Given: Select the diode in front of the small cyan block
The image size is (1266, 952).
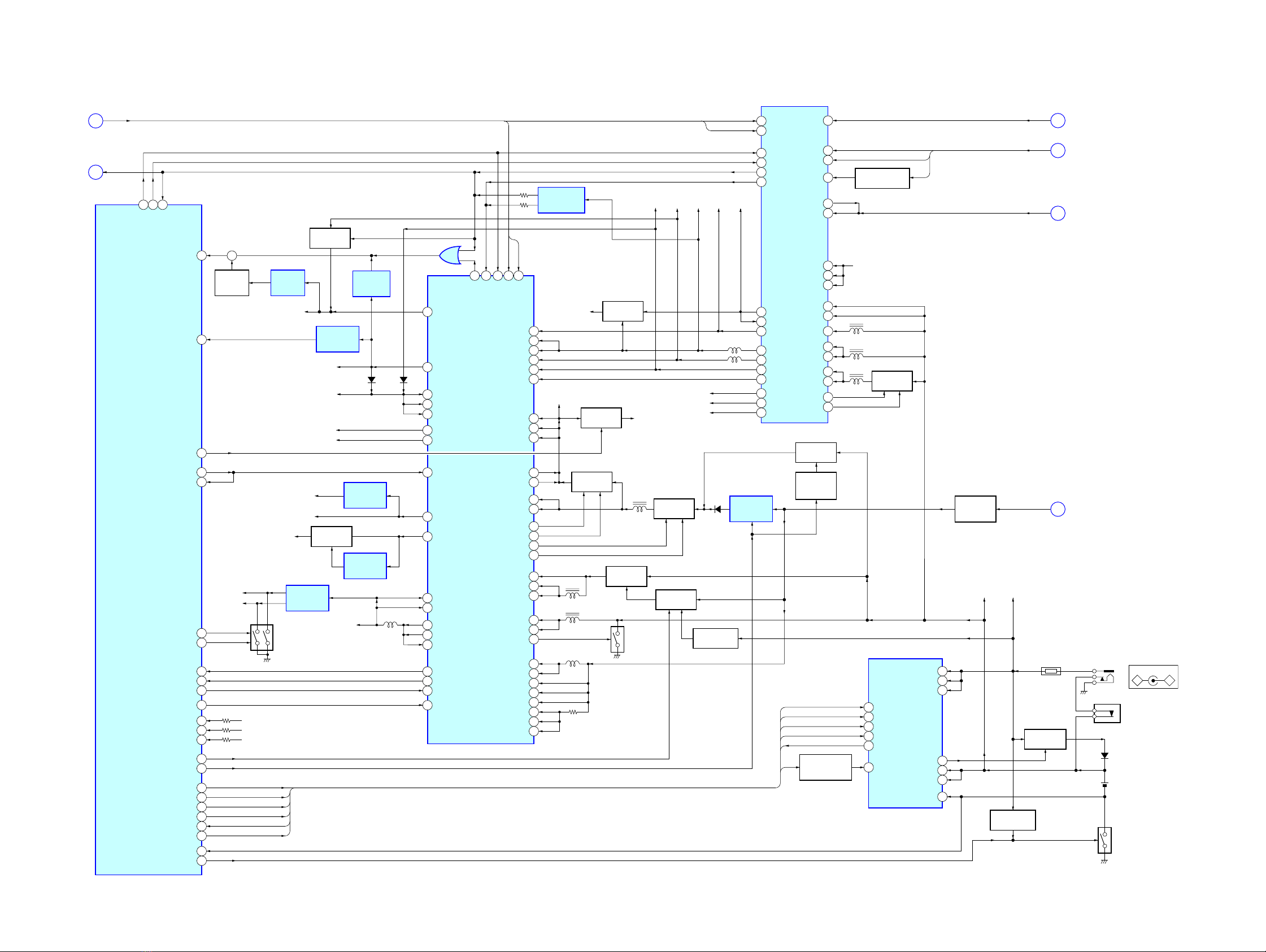Looking at the screenshot, I should (x=717, y=509).
